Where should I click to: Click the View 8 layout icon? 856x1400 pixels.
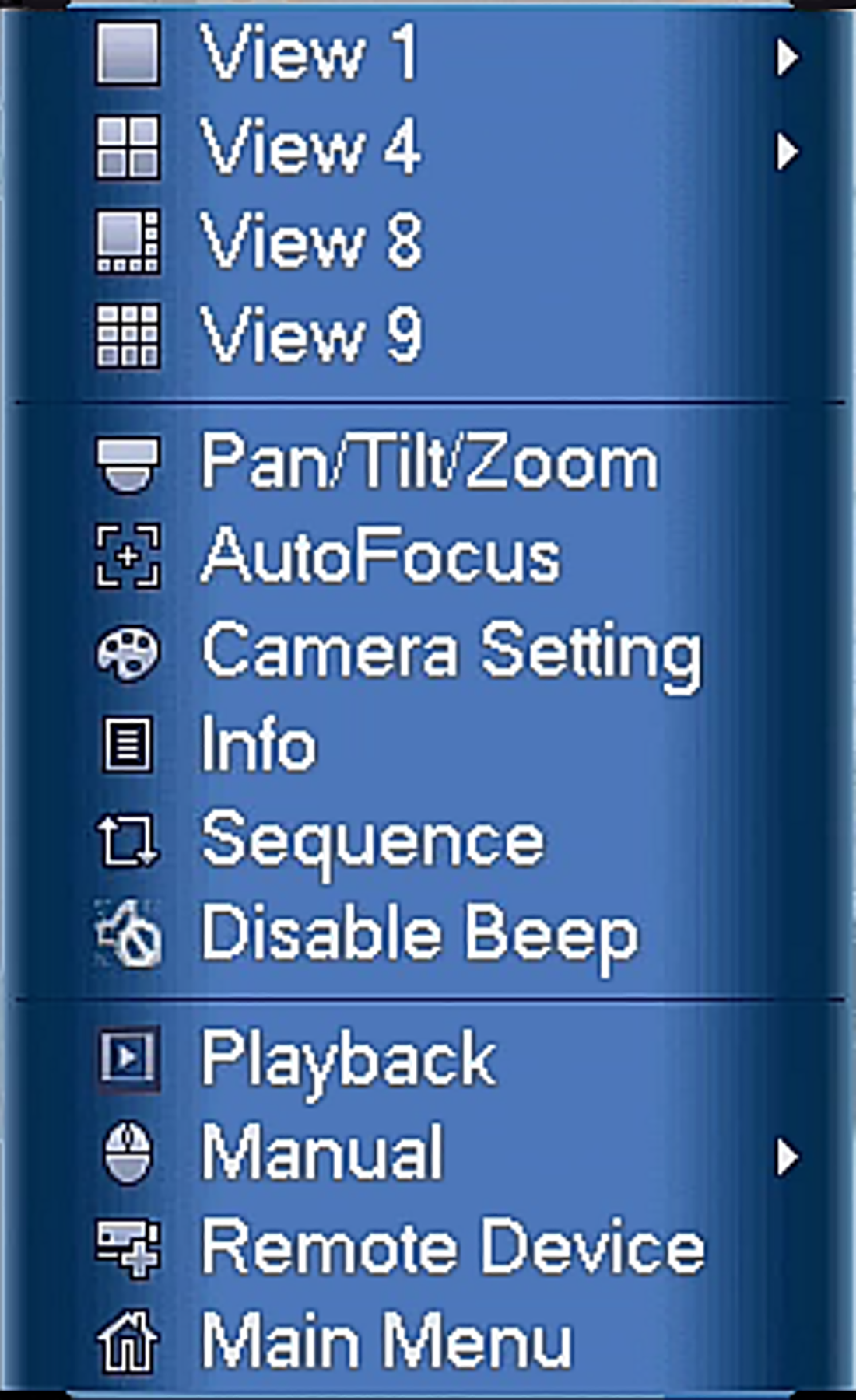click(x=128, y=242)
